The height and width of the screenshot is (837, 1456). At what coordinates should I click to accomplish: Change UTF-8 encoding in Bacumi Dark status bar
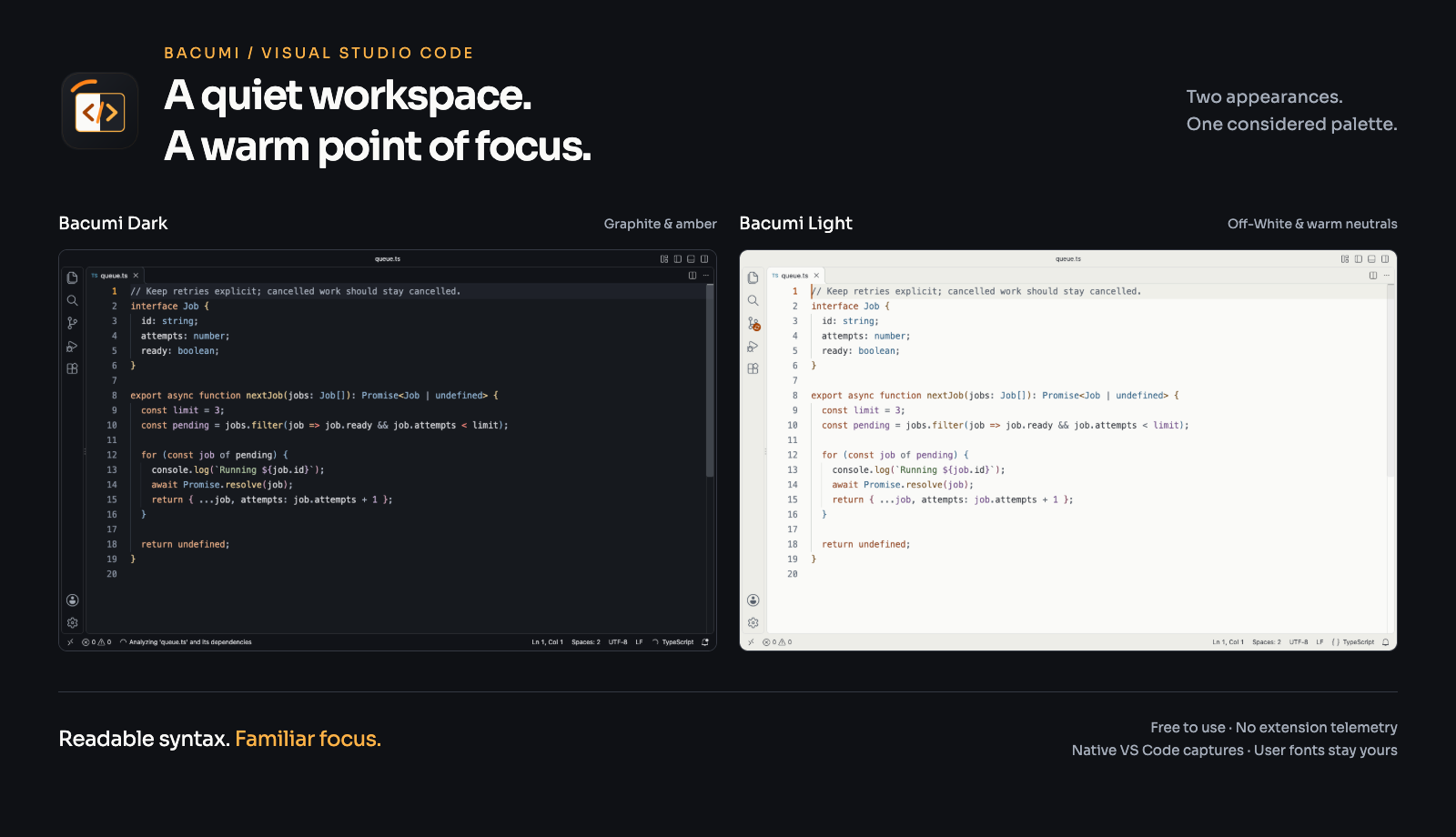click(x=618, y=642)
